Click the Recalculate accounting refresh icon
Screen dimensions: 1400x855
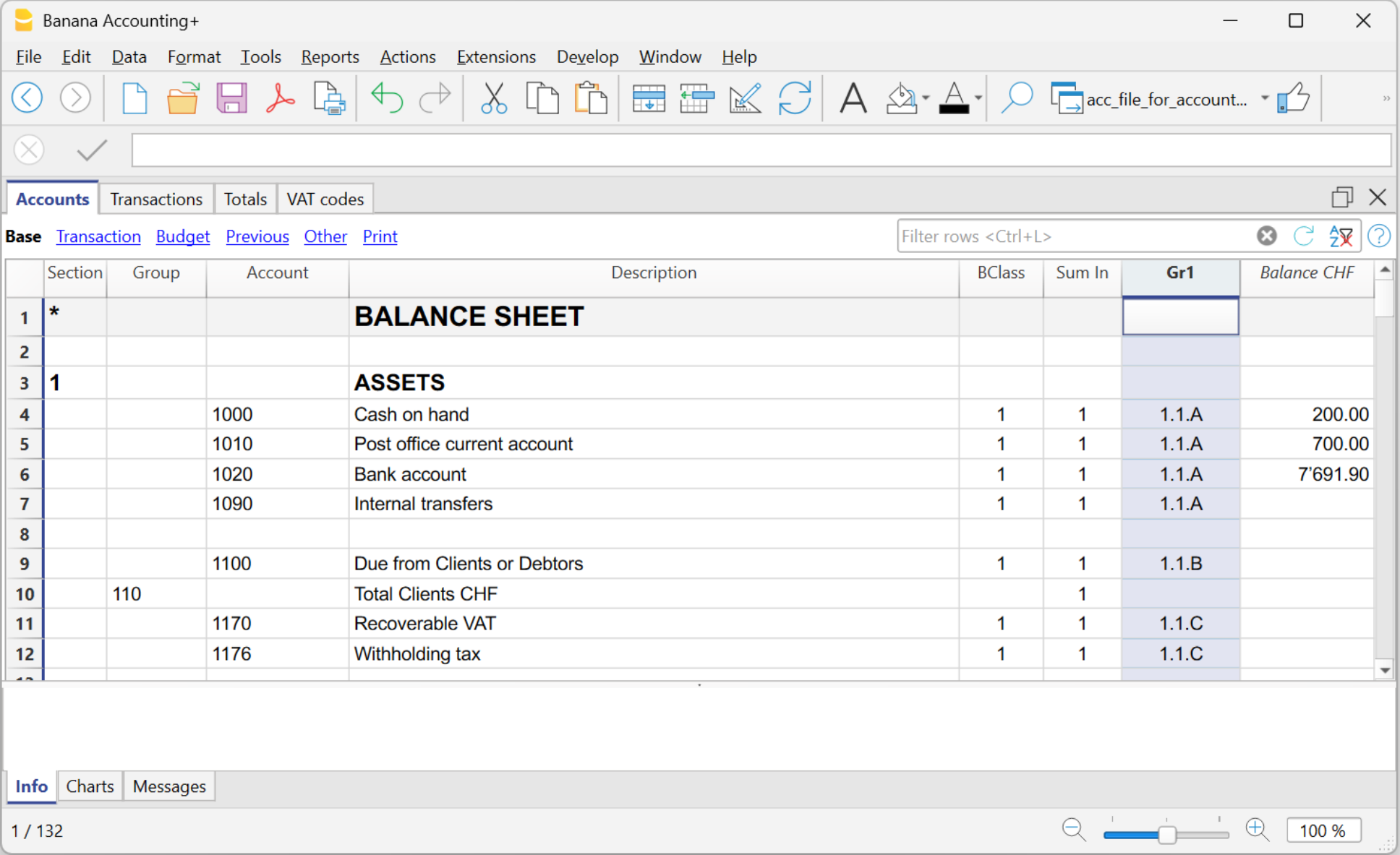(x=794, y=98)
